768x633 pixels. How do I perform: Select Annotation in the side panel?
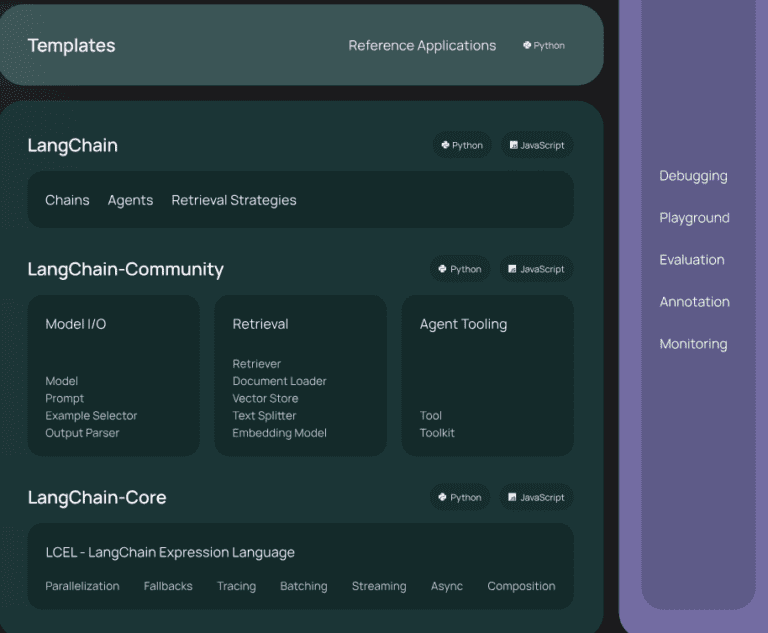[694, 302]
